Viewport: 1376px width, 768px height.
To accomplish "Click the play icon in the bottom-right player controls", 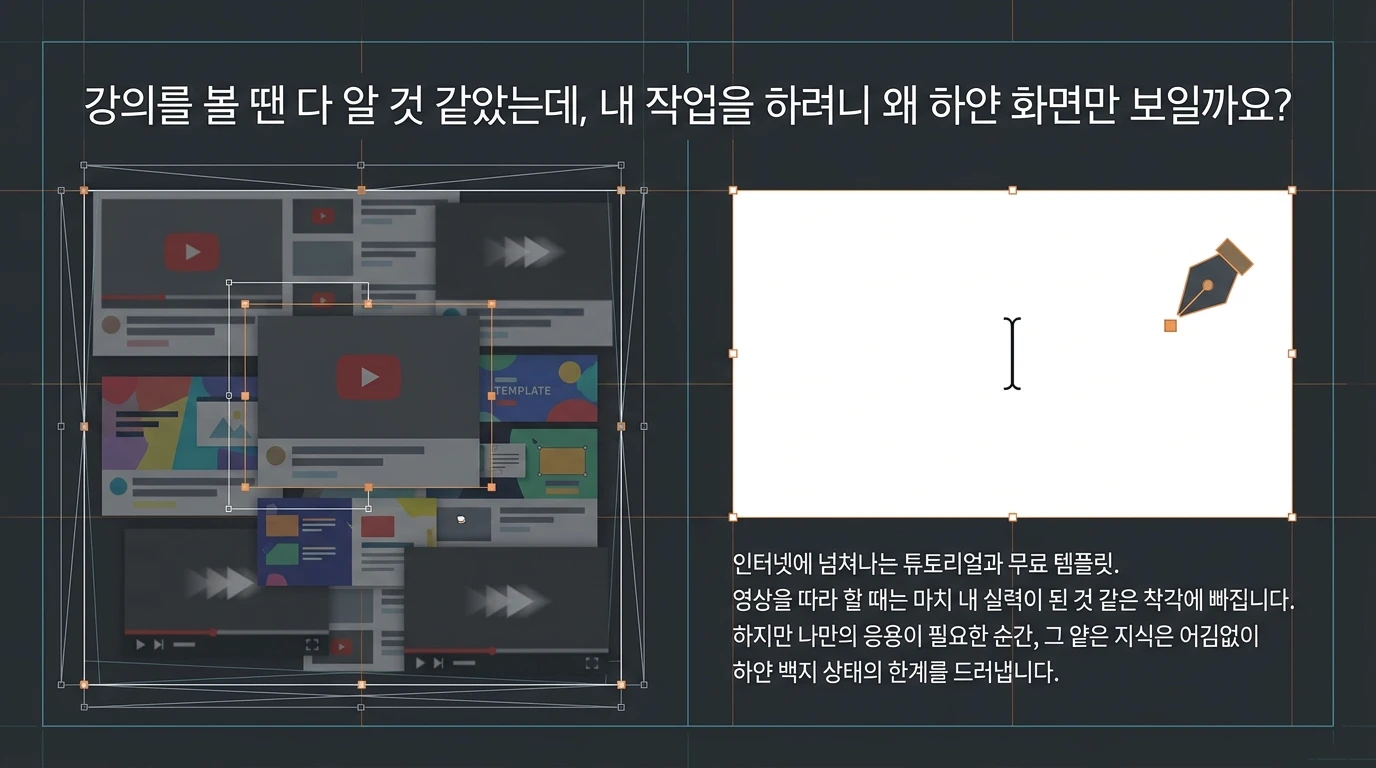I will coord(419,663).
